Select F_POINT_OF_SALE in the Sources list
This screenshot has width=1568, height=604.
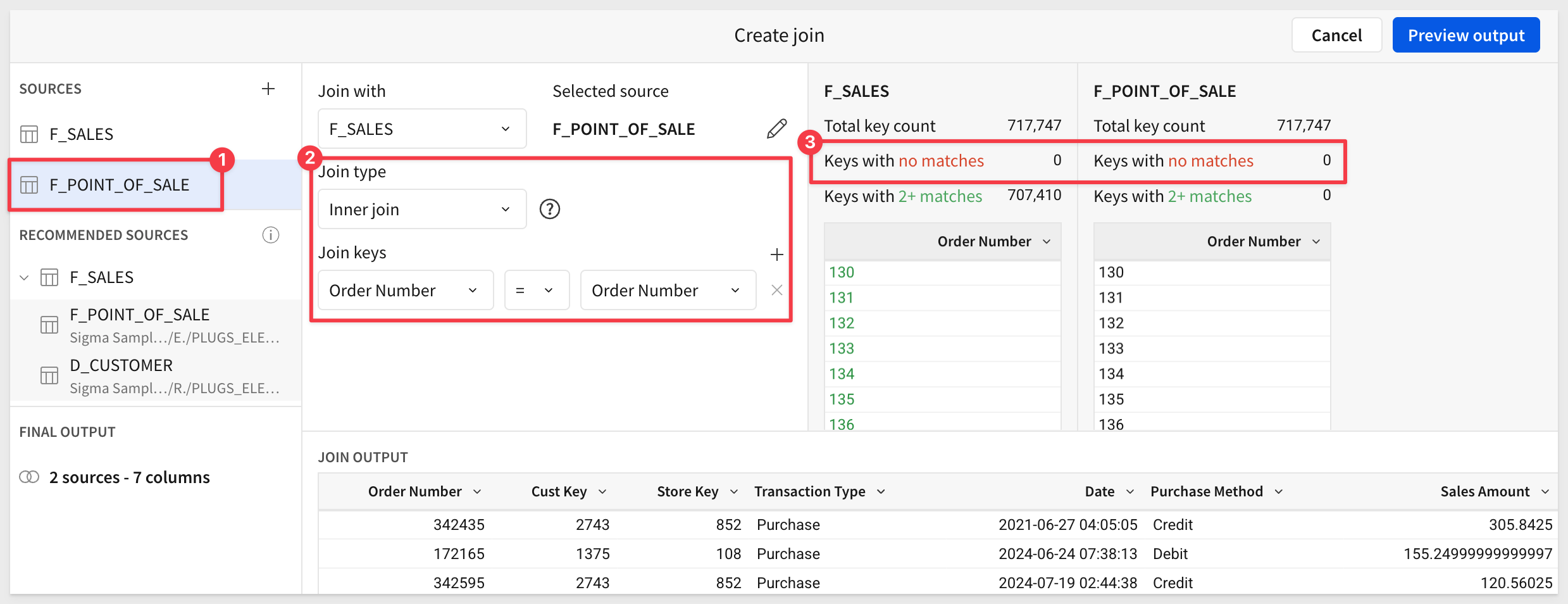(119, 185)
